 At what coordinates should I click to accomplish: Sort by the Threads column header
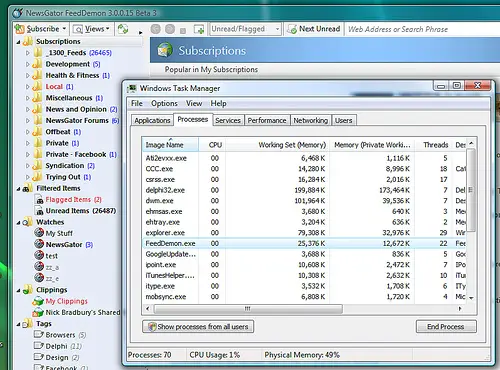[434, 145]
